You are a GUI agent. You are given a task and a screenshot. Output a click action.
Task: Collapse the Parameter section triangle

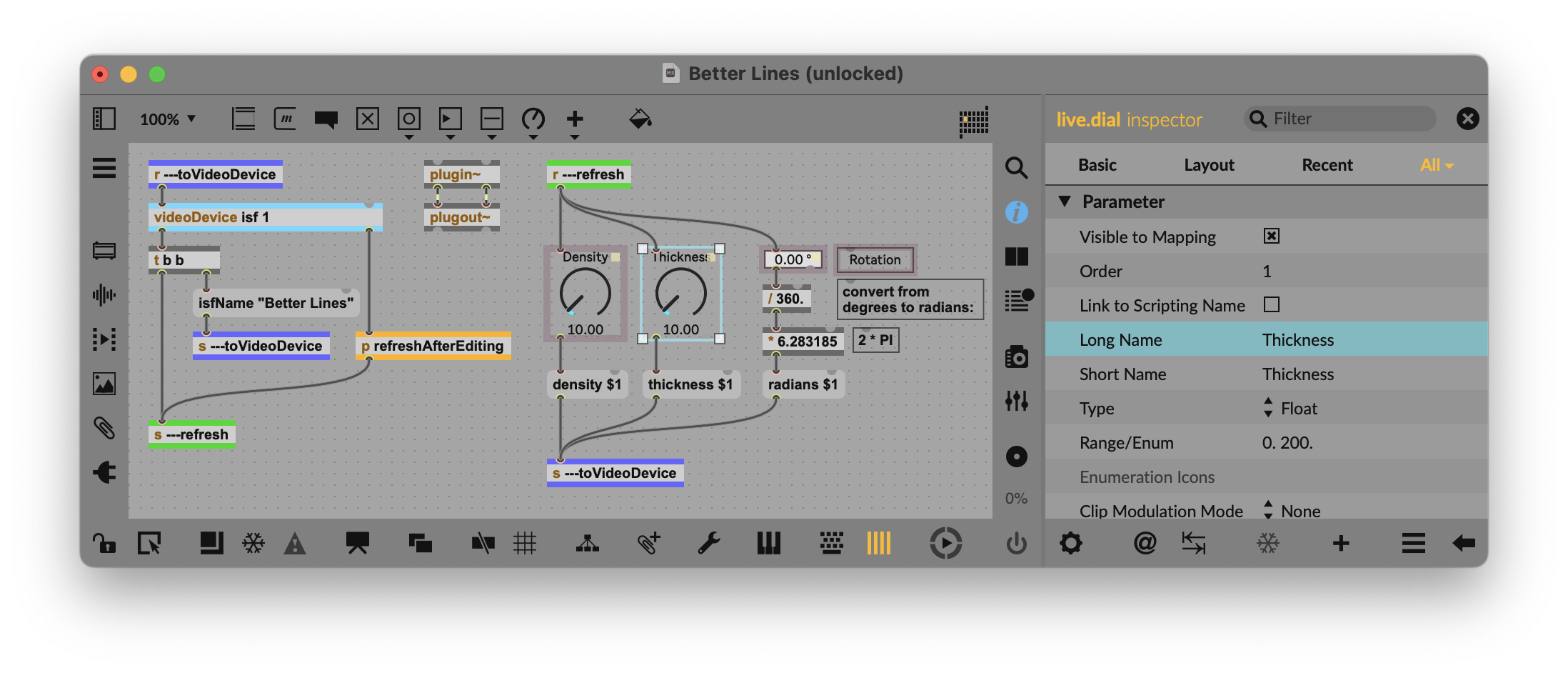tap(1065, 201)
